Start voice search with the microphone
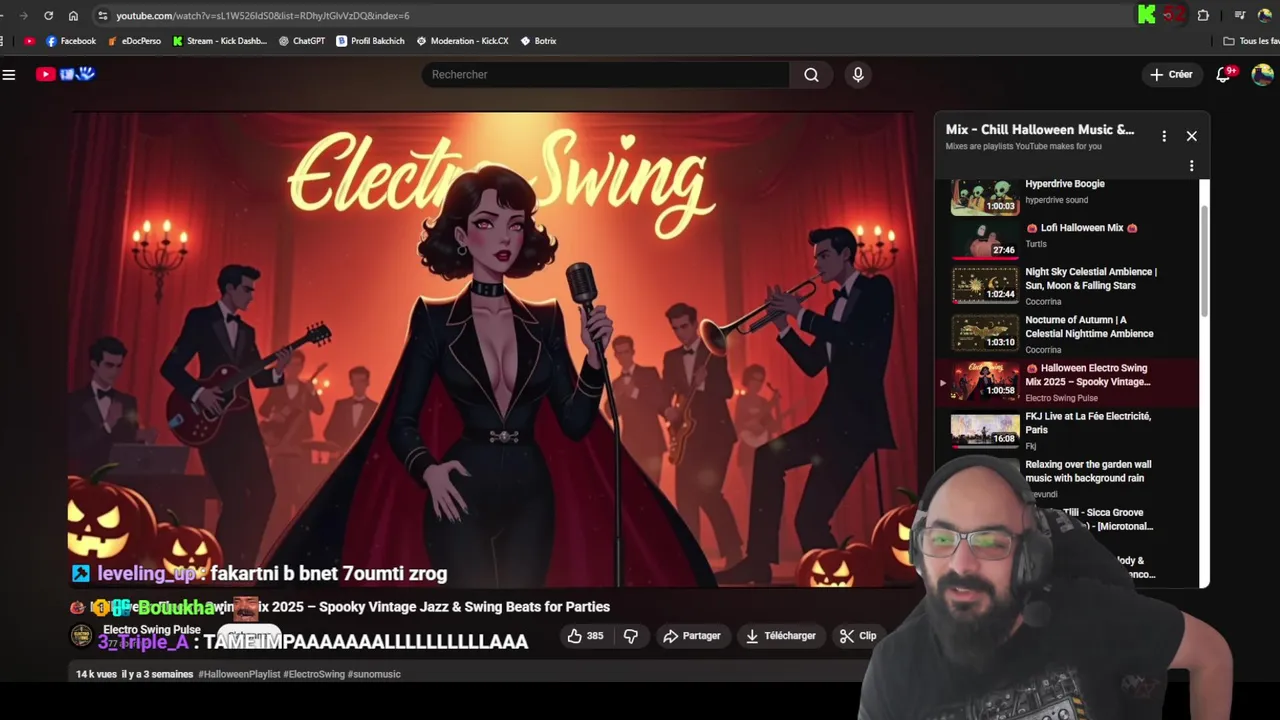Screen dimensions: 1280x720 point(858,75)
